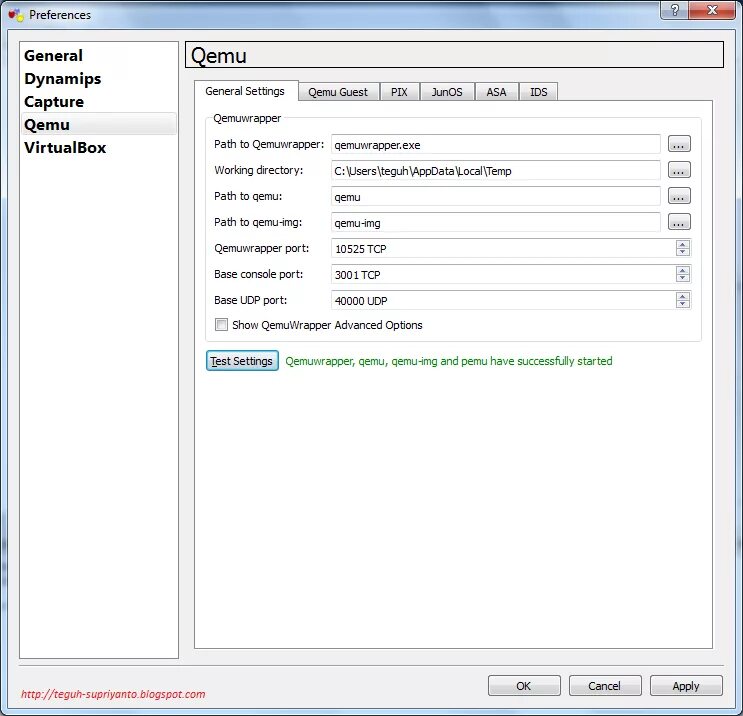This screenshot has width=743, height=716.
Task: Decrease the Base console port value
Action: point(682,278)
